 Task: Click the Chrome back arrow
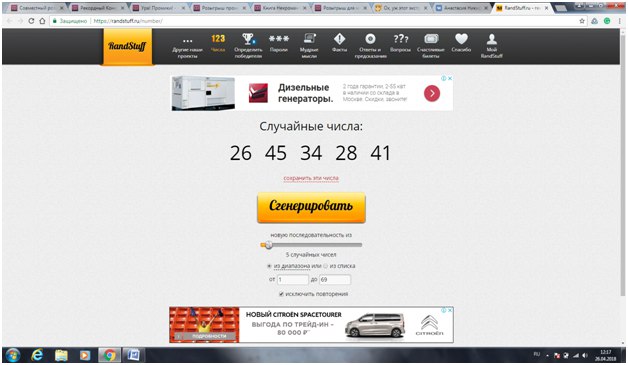click(x=10, y=21)
